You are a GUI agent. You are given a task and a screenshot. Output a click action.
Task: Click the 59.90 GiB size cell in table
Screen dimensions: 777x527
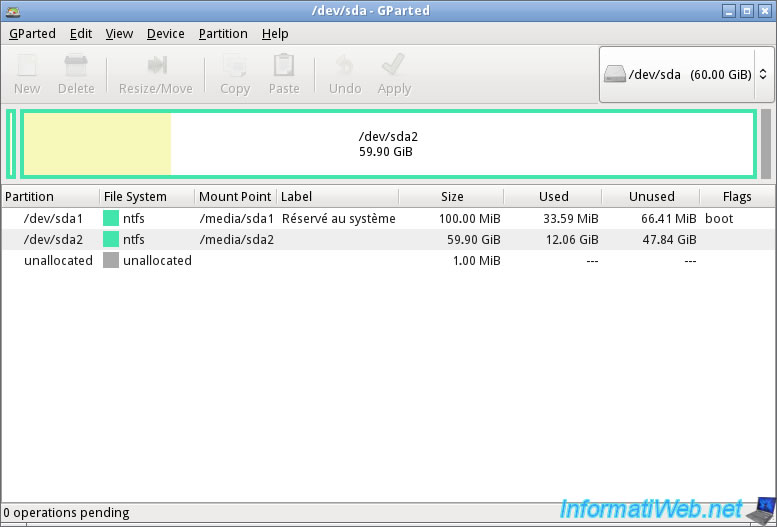point(474,239)
